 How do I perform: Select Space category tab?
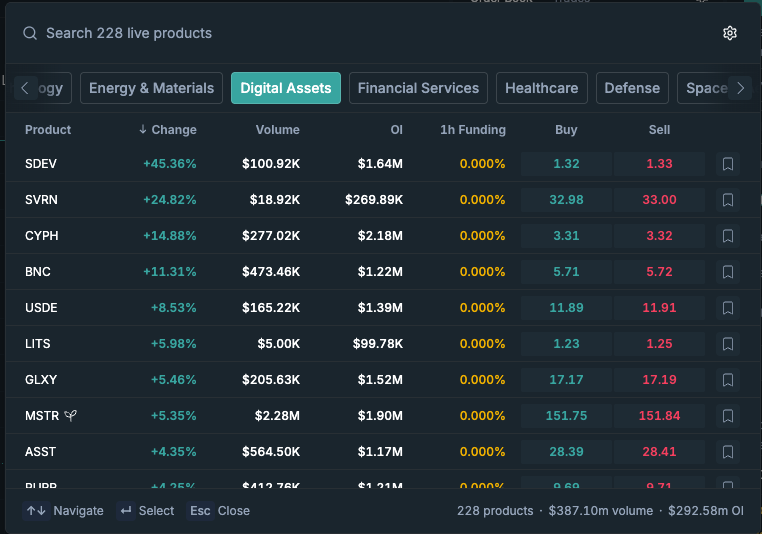[x=707, y=88]
